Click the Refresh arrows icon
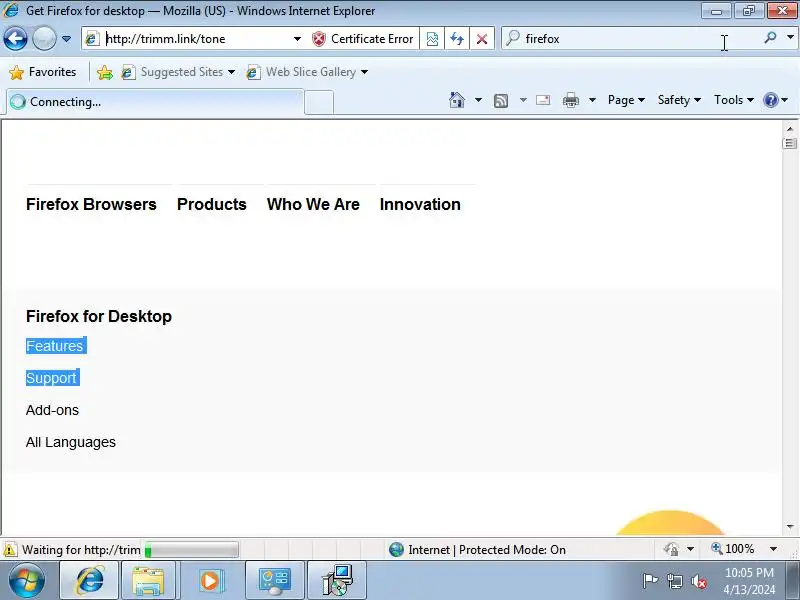The width and height of the screenshot is (800, 600). pos(457,39)
